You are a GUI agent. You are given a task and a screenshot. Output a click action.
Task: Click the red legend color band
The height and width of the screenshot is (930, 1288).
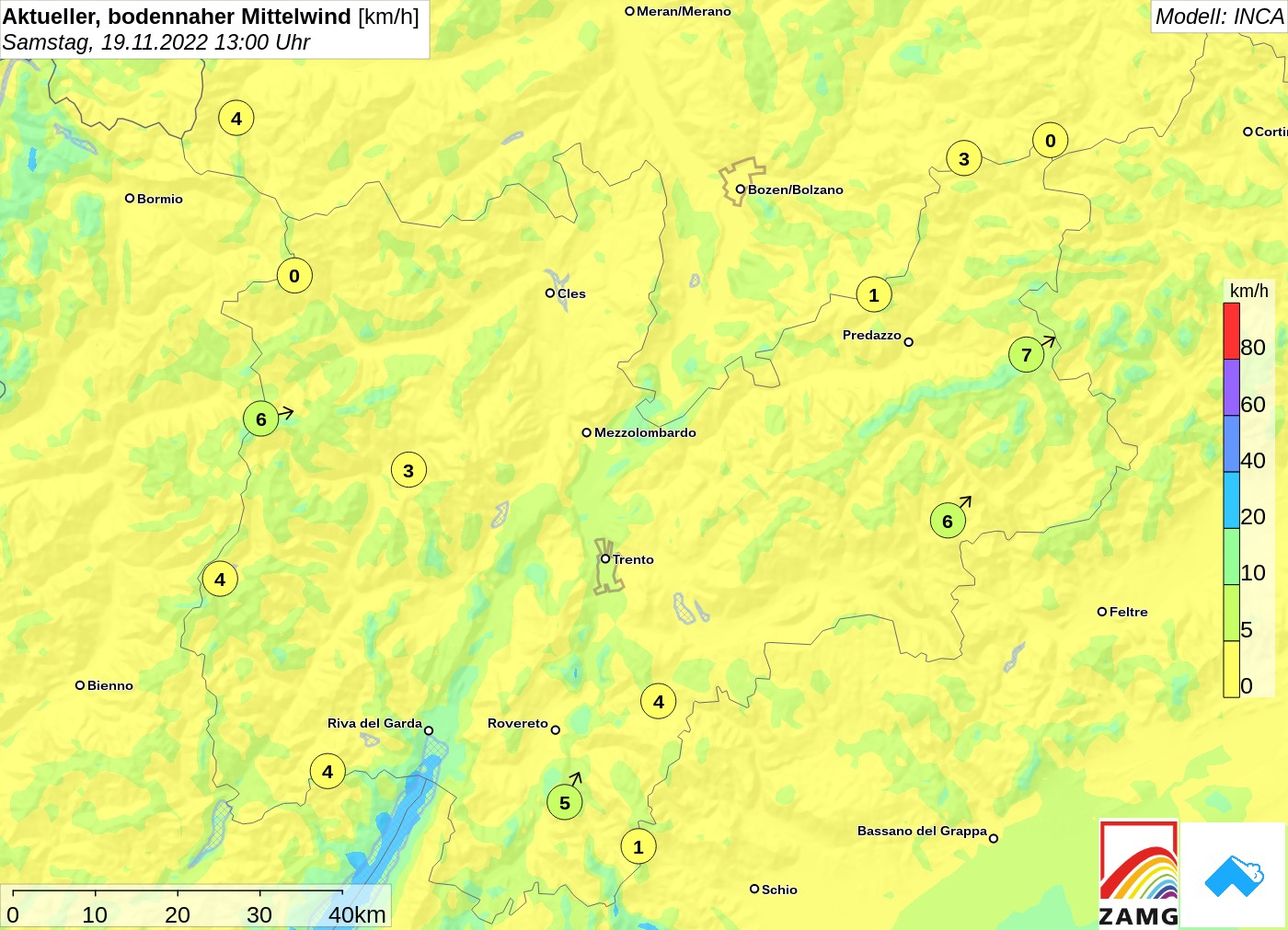1231,331
